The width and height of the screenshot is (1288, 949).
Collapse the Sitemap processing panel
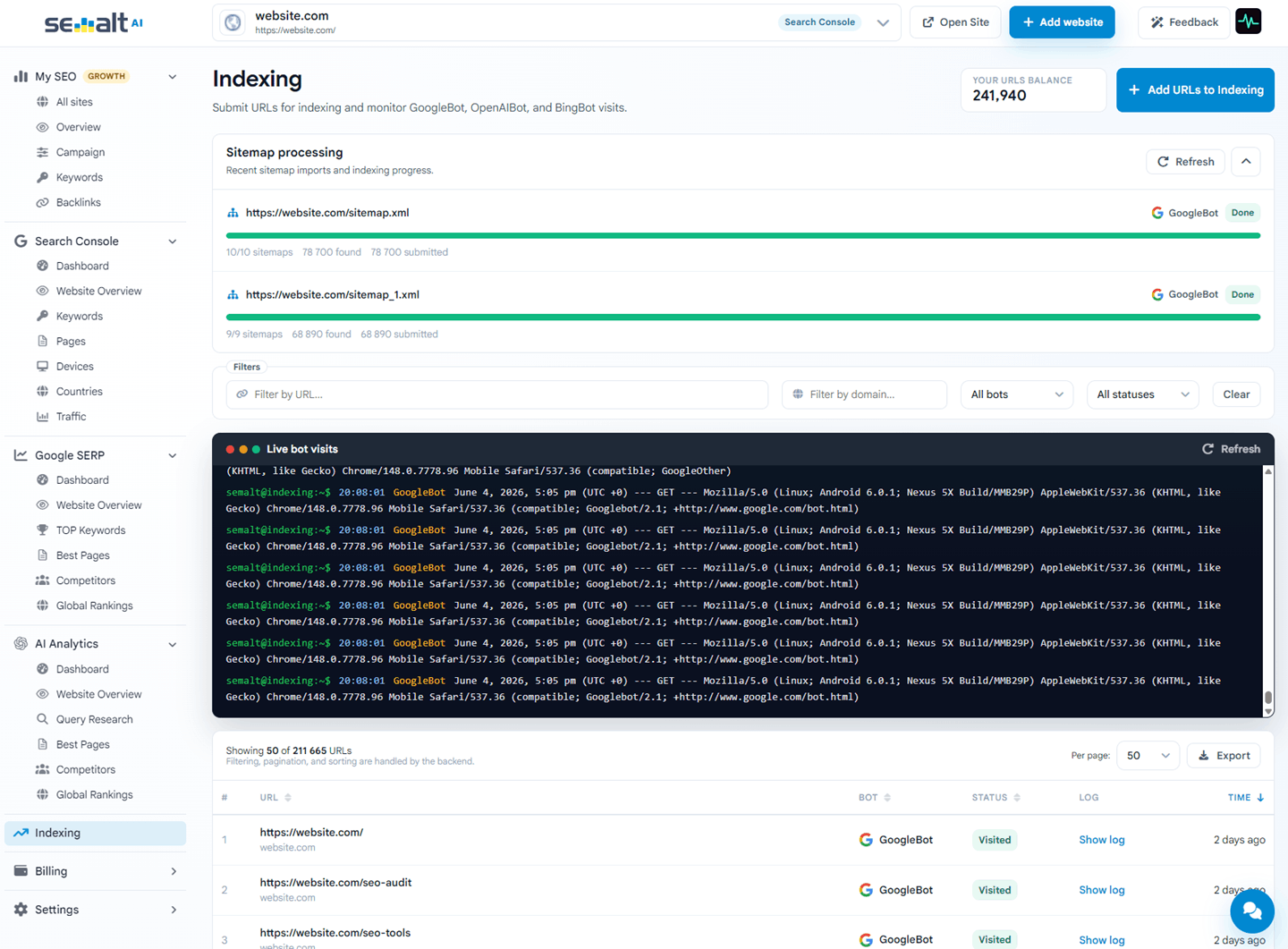coord(1246,161)
